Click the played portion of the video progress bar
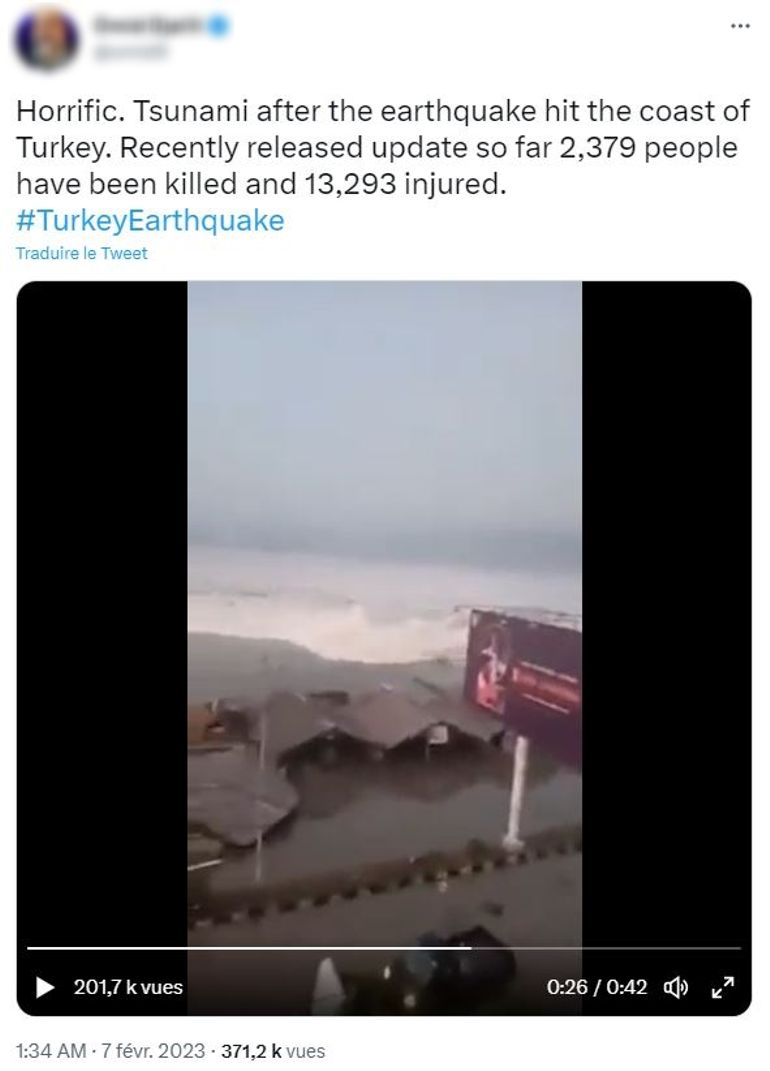Viewport: 770px width, 1071px height. point(249,948)
